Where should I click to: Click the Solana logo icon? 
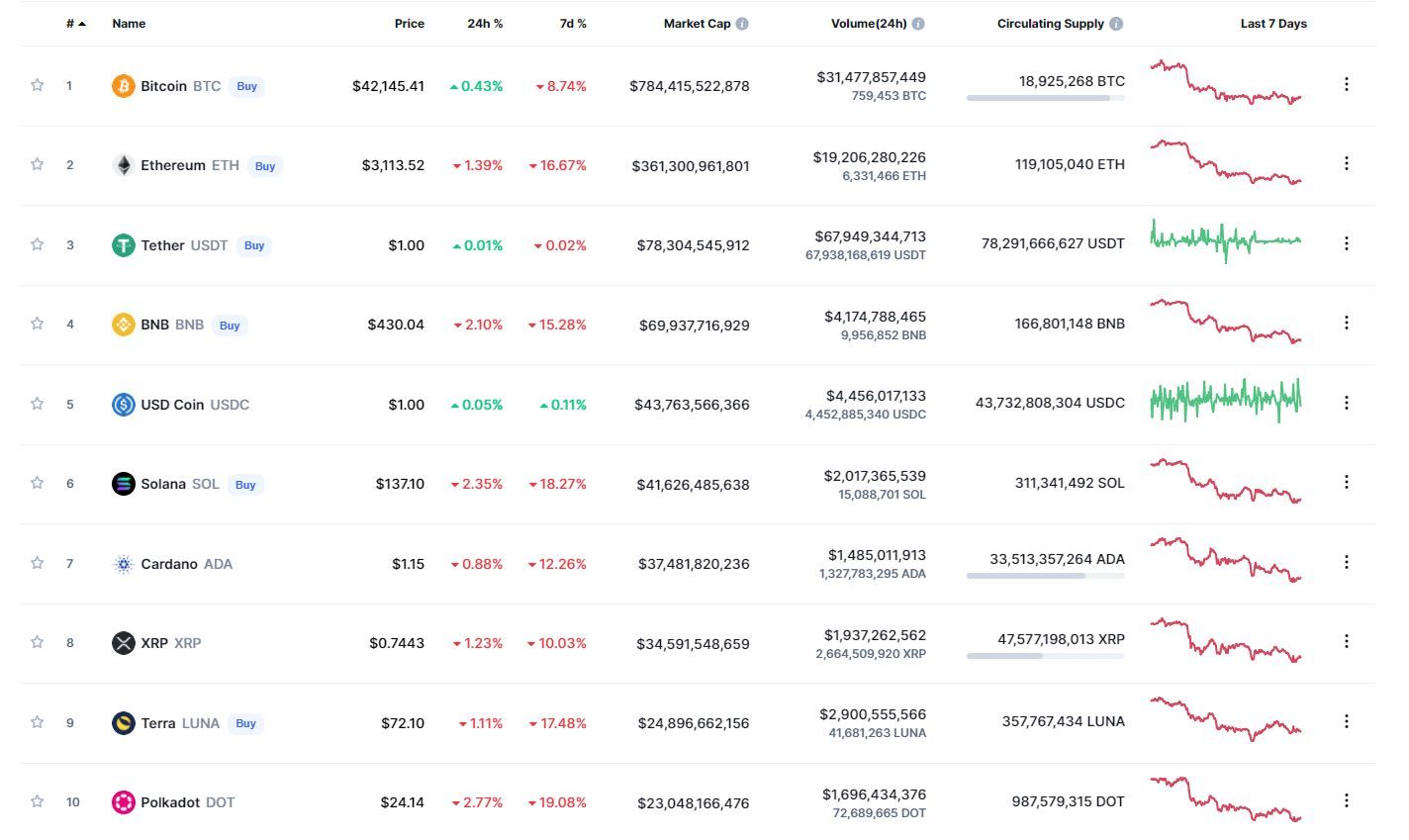(123, 484)
